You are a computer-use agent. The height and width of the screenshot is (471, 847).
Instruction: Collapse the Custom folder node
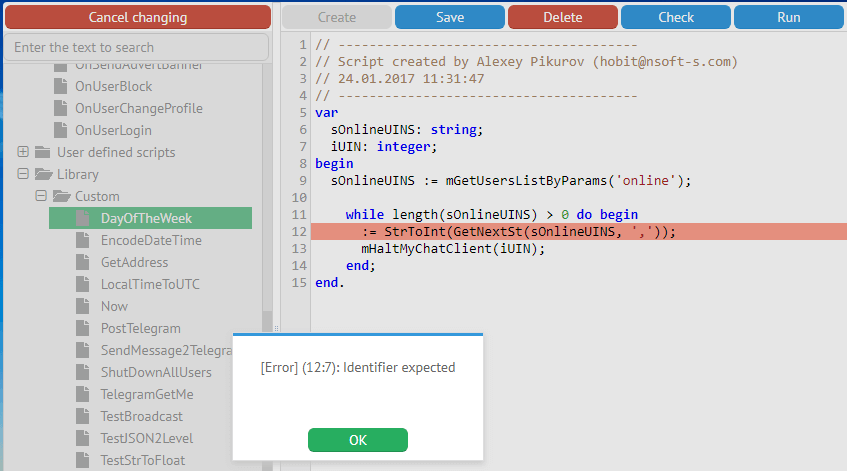[x=41, y=197]
